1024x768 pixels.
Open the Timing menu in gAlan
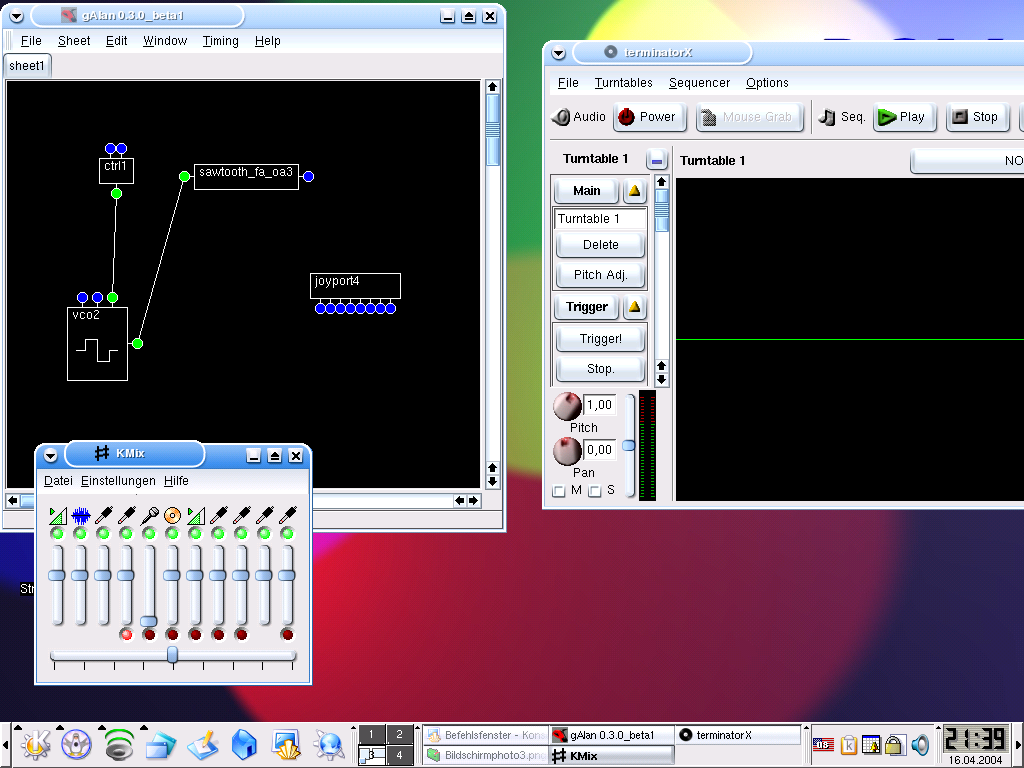[220, 41]
